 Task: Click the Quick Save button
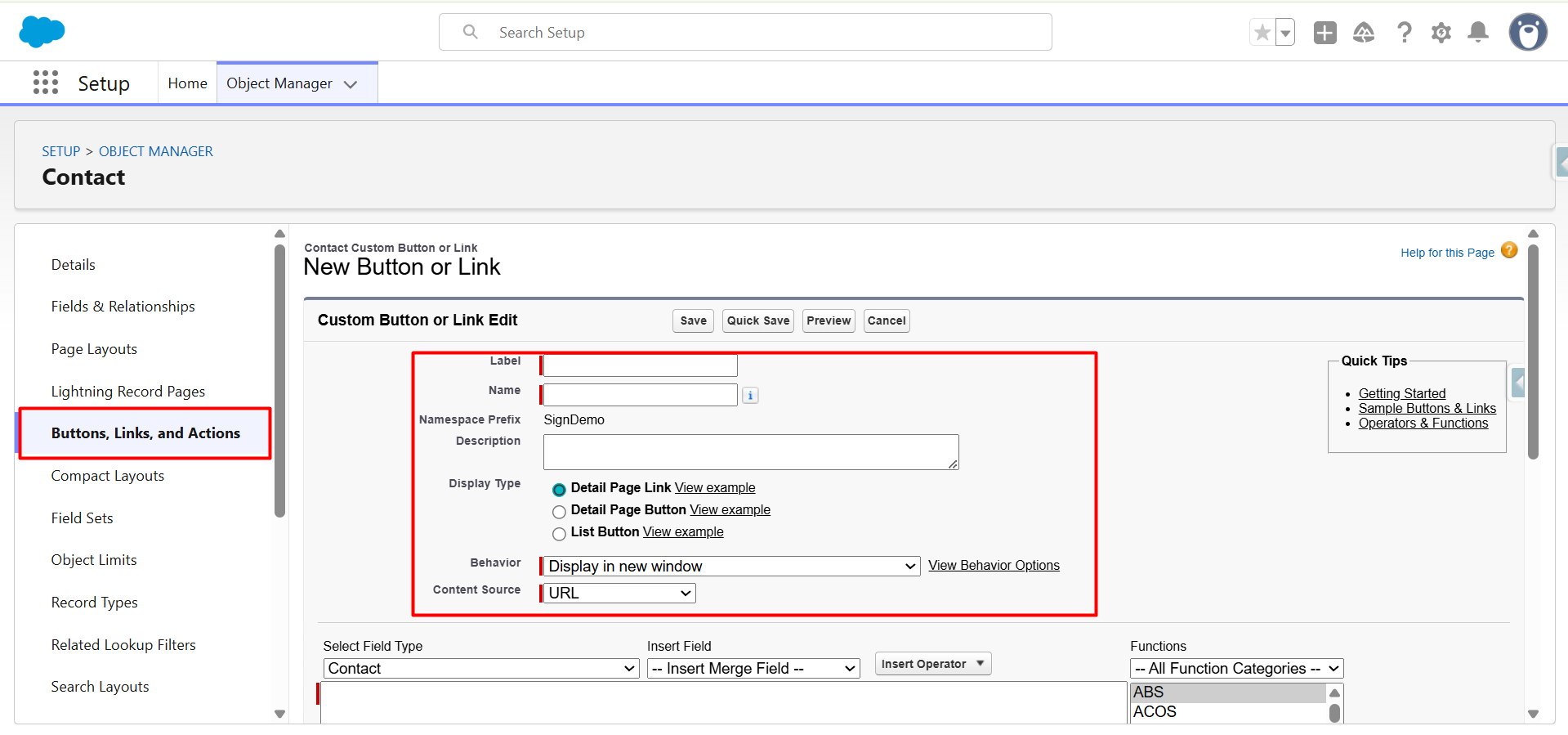coord(757,320)
